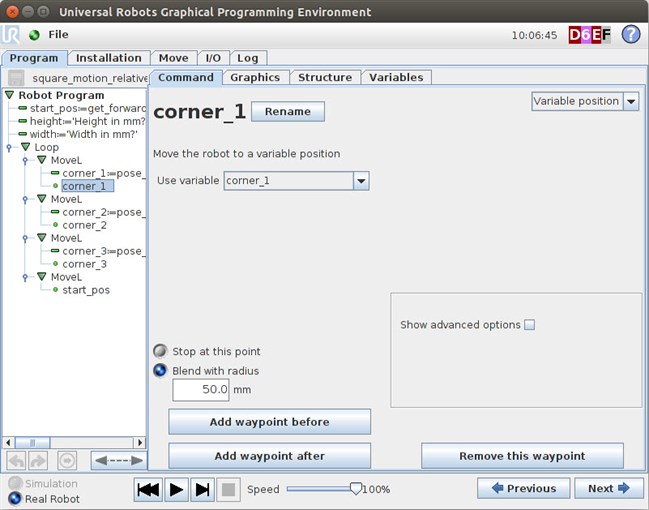This screenshot has width=649, height=510.
Task: Click the DEF colored indicator
Action: (x=589, y=35)
